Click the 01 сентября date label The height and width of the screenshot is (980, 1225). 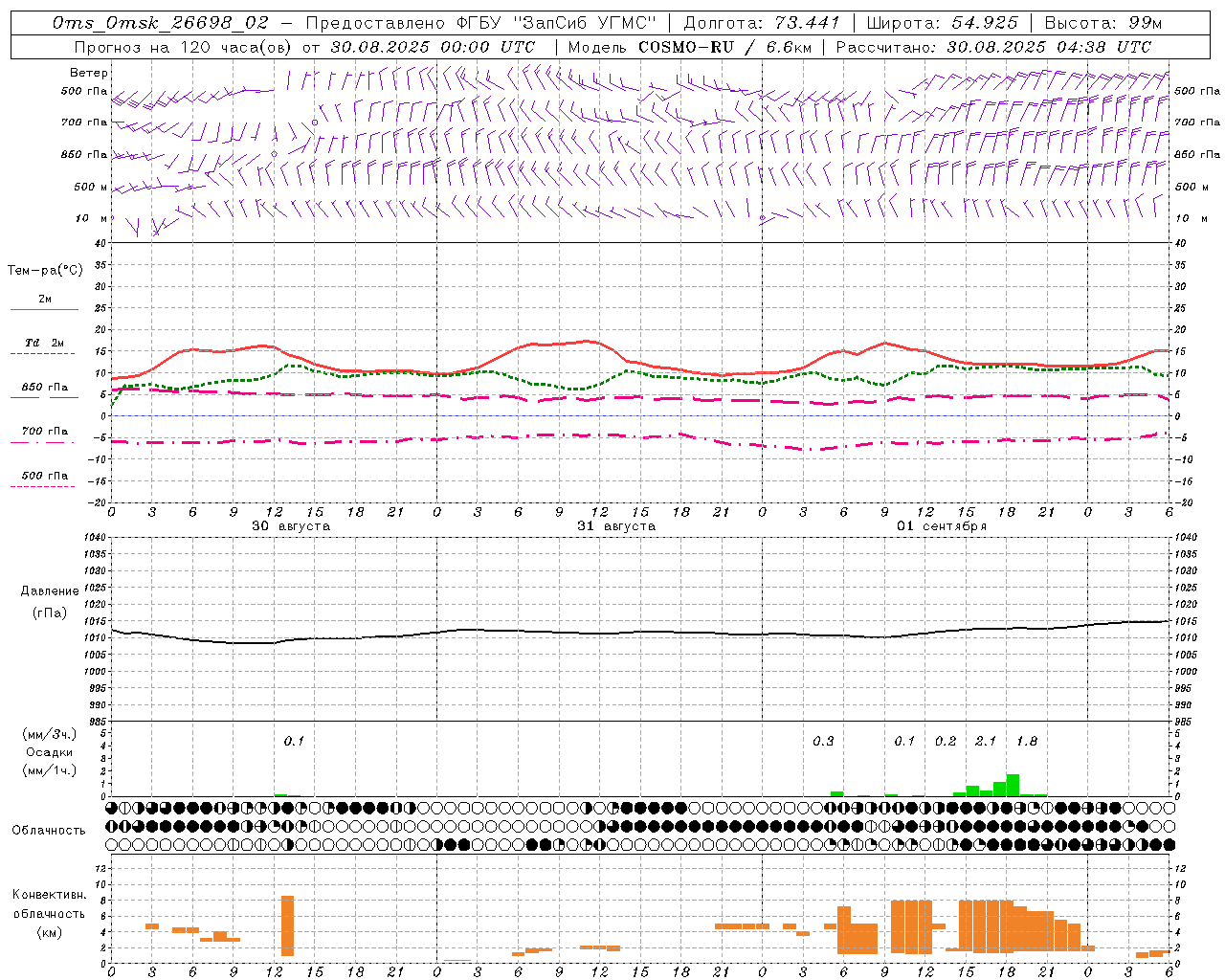(942, 526)
